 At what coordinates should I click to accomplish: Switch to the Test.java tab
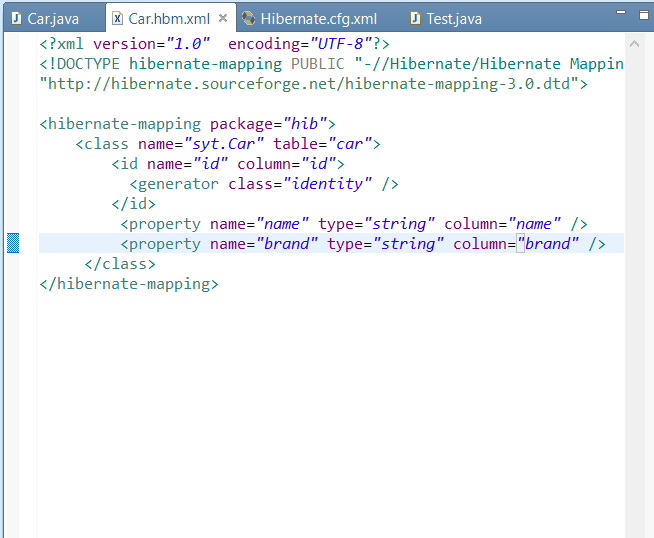pos(454,19)
